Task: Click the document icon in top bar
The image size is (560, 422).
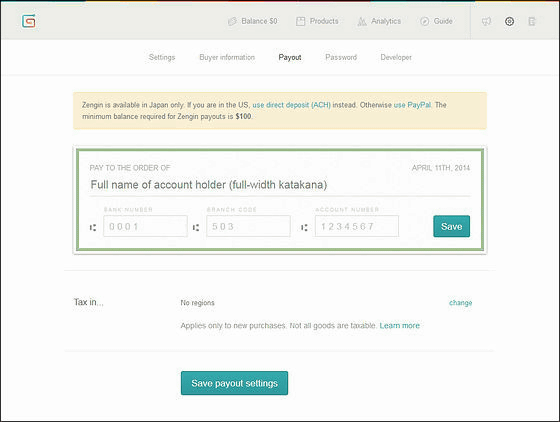Action: [x=532, y=21]
